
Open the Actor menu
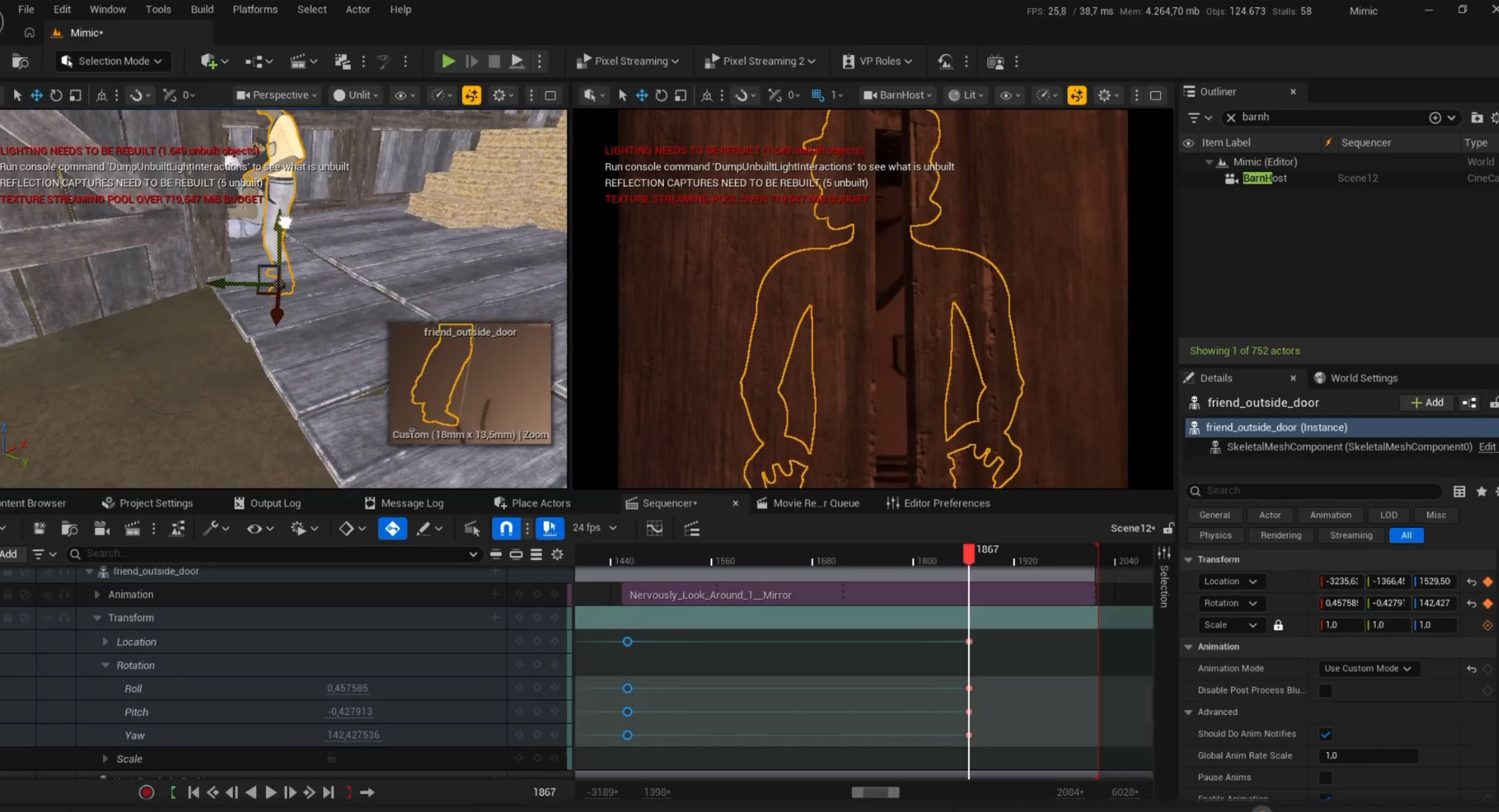point(358,10)
